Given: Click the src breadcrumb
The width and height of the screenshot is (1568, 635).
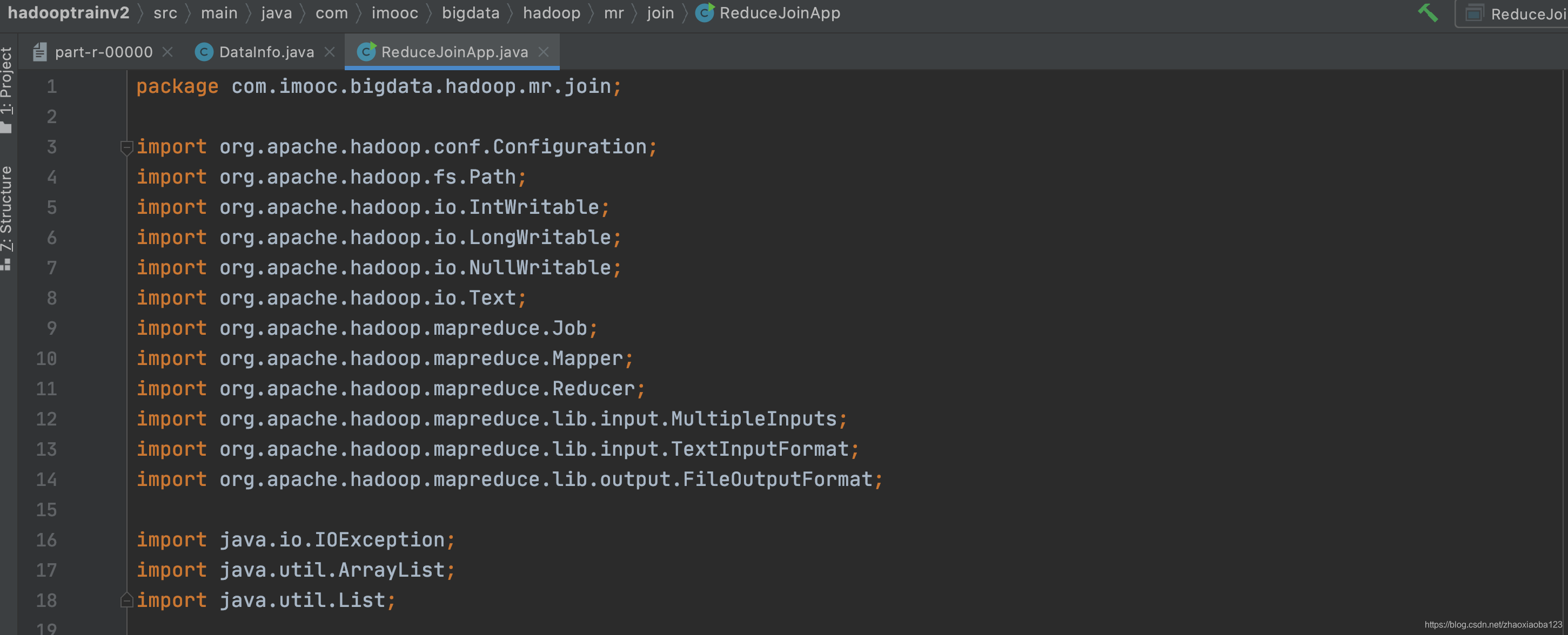Looking at the screenshot, I should pyautogui.click(x=165, y=13).
